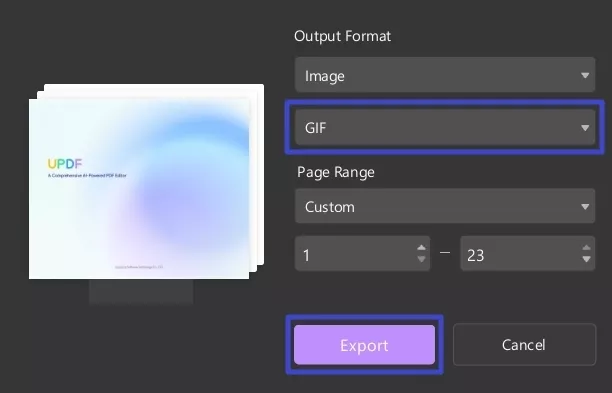Increase the start page with up arrow
Viewport: 612px width, 393px height.
point(421,247)
